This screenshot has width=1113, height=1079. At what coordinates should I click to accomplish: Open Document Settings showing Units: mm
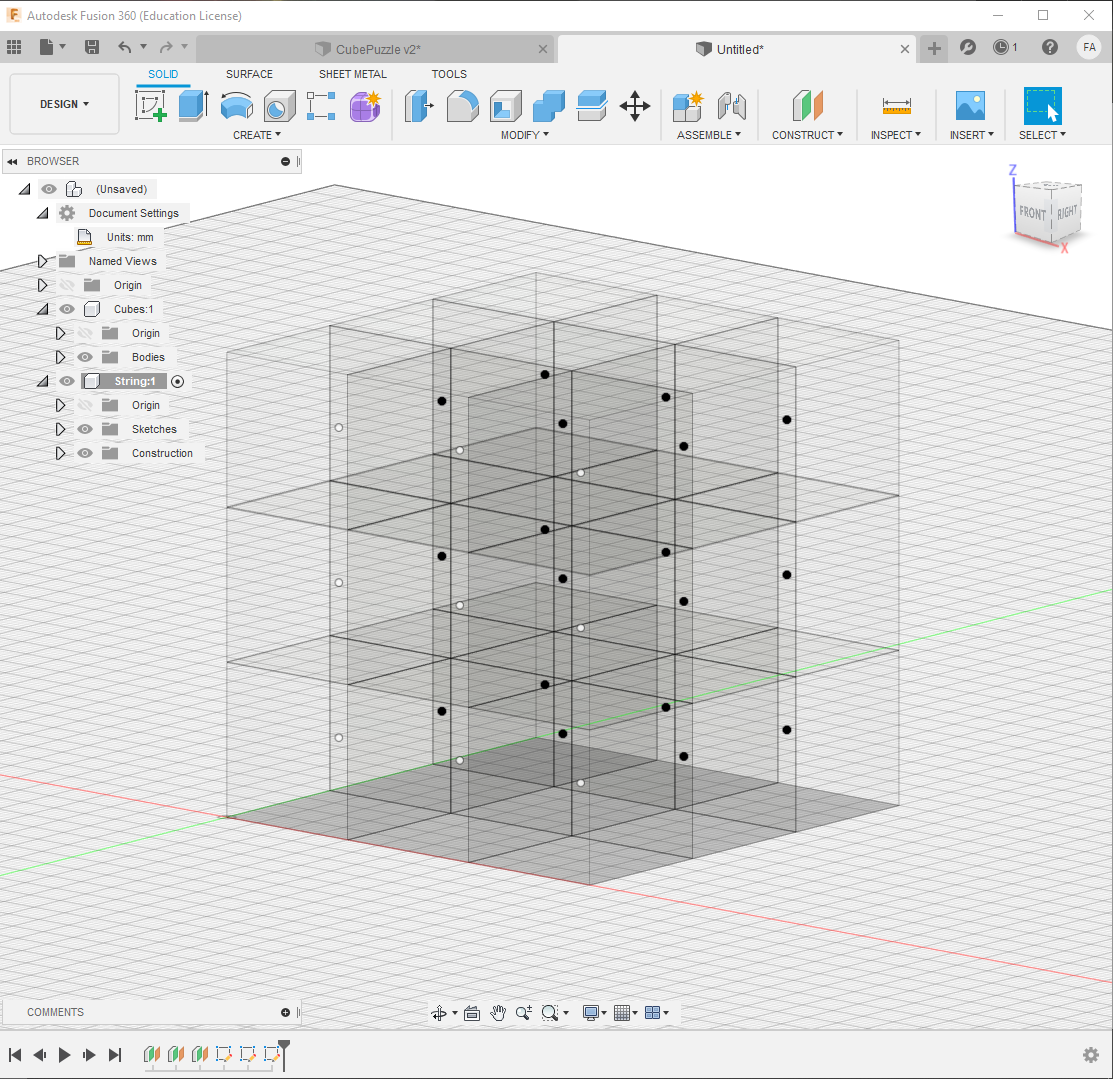point(135,212)
